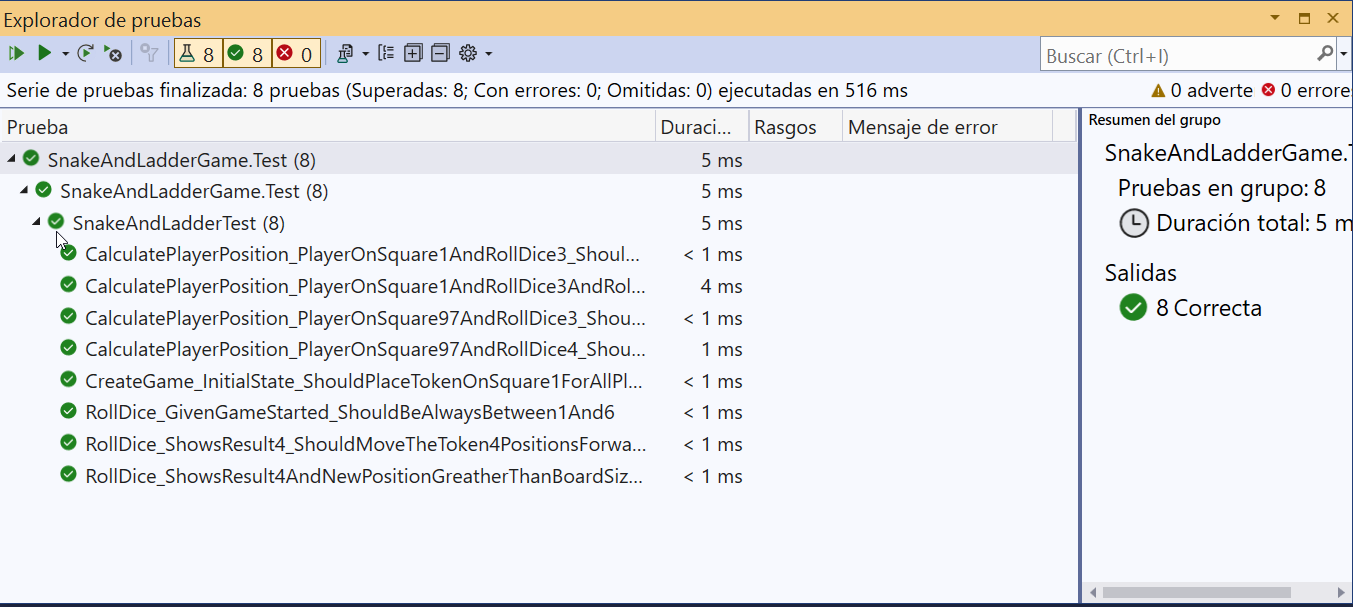Open the dropdown next to the Run button
This screenshot has width=1353, height=607.
click(64, 52)
